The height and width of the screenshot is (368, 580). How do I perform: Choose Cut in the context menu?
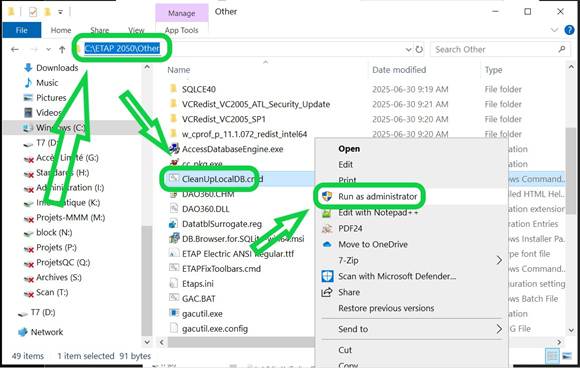point(345,350)
